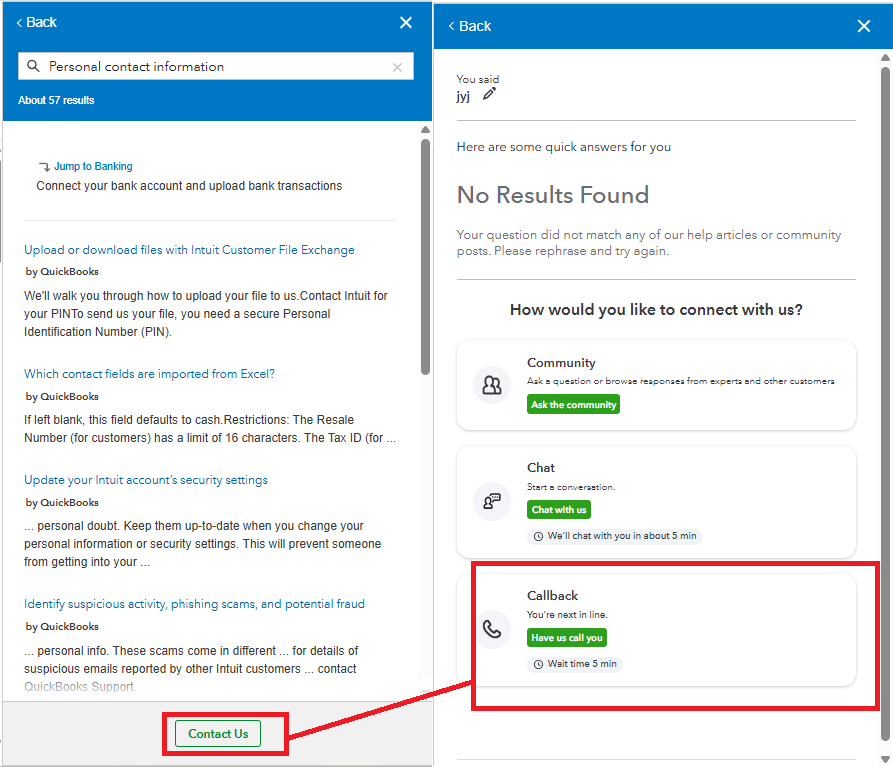893x767 pixels.
Task: Go Back in the left help panel
Action: 35,21
